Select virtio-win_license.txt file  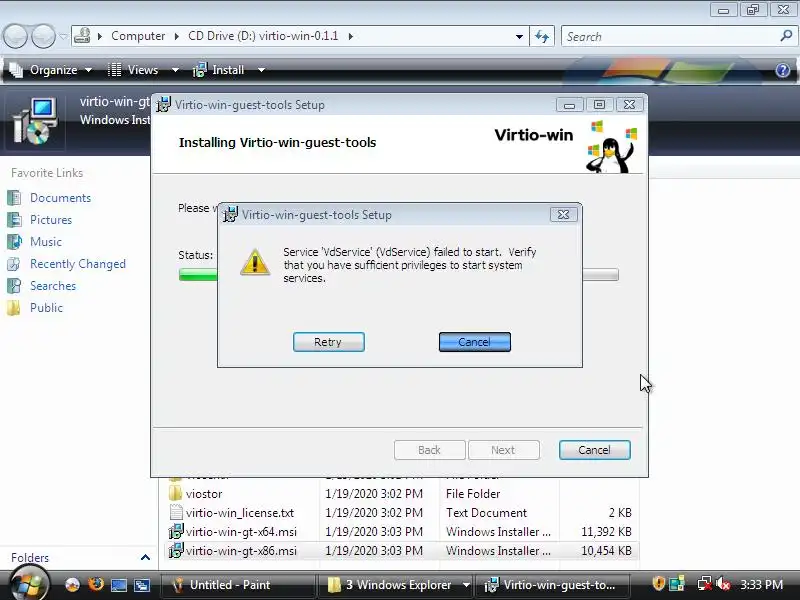pyautogui.click(x=240, y=512)
